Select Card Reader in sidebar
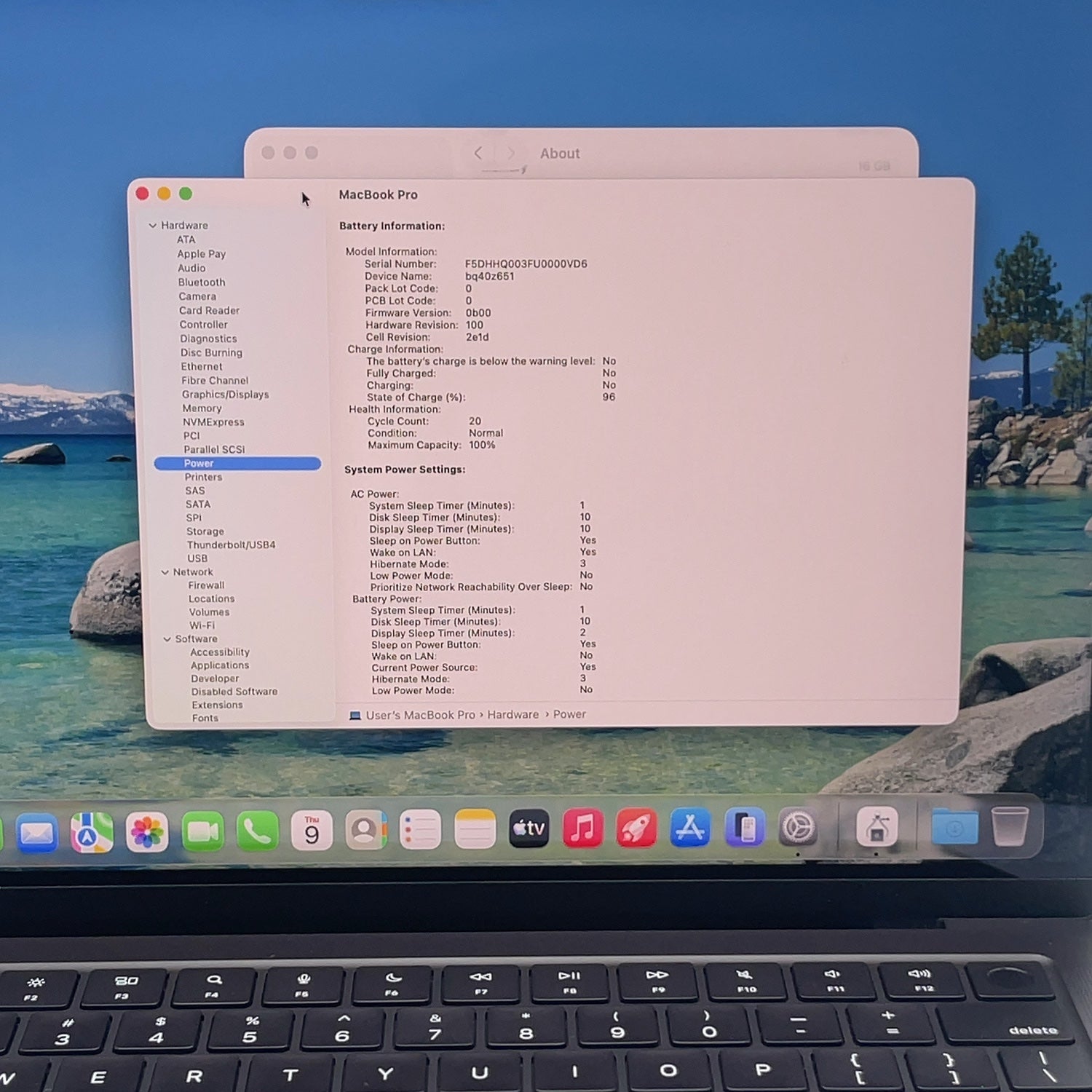Screen dimensions: 1092x1092 (209, 310)
